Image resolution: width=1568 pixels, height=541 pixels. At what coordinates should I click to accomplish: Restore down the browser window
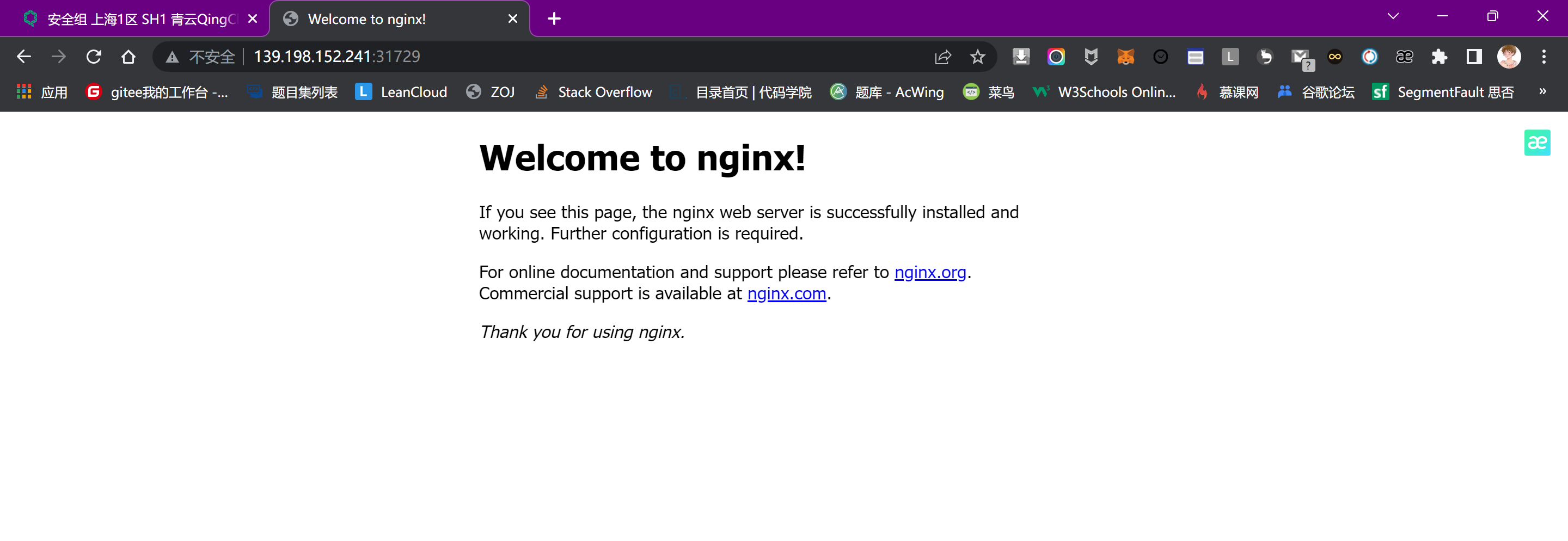pos(1492,16)
